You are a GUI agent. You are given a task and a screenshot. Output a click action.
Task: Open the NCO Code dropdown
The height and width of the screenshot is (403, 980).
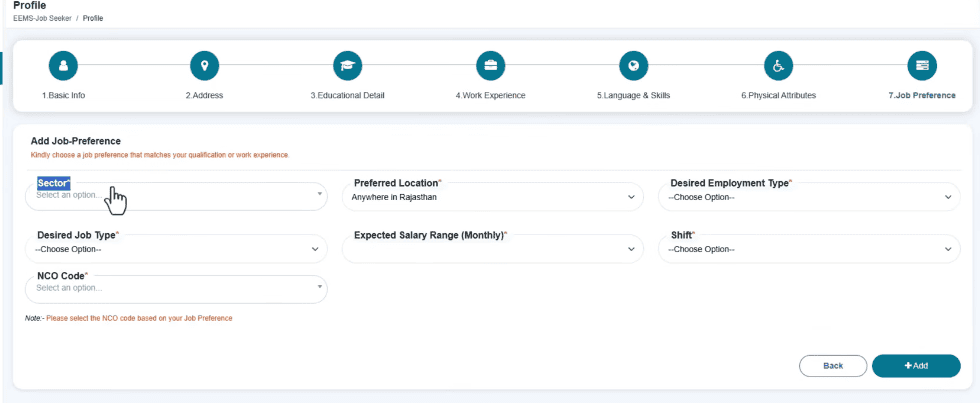click(x=176, y=289)
